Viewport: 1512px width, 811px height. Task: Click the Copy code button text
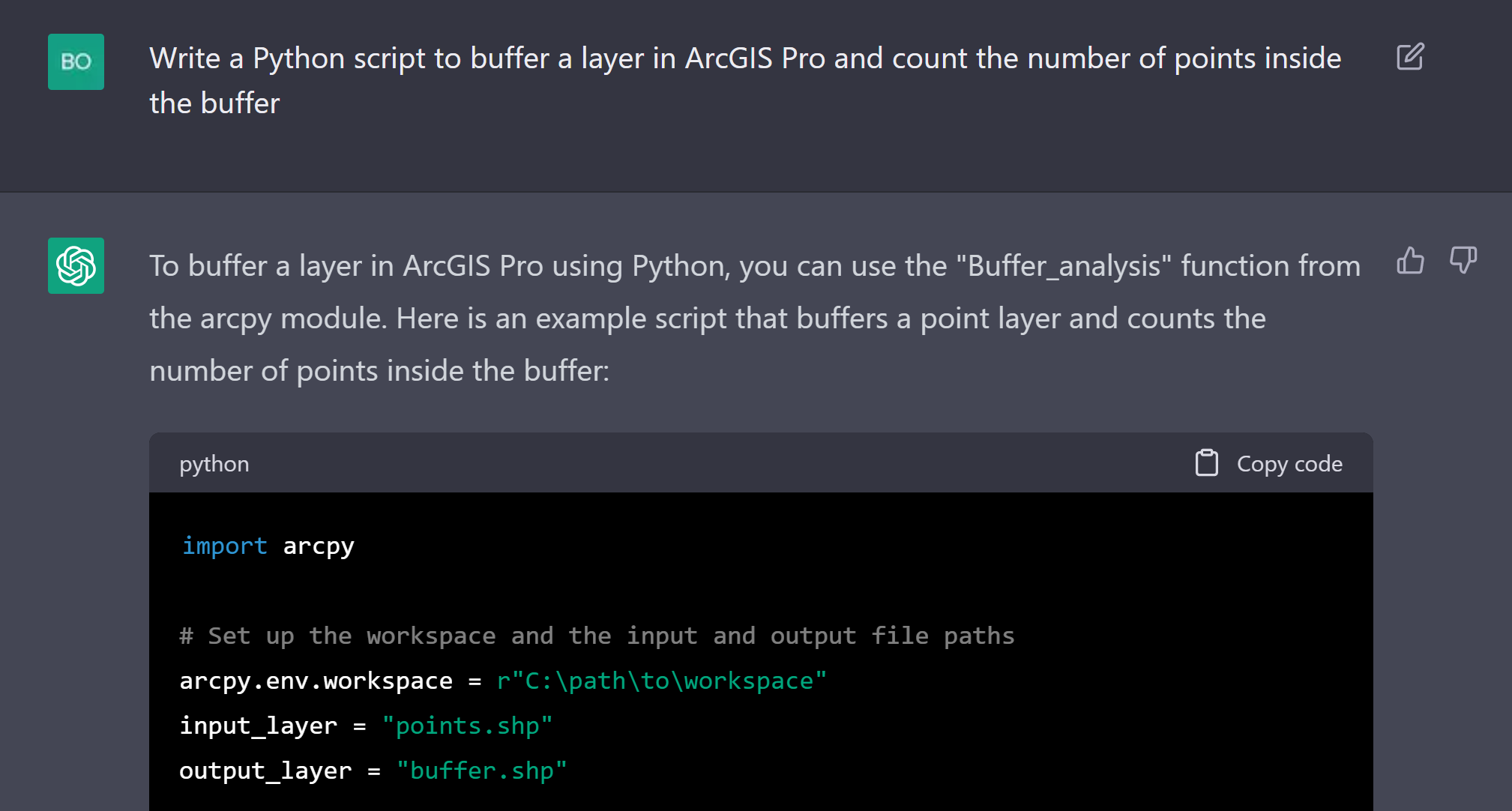pyautogui.click(x=1289, y=464)
